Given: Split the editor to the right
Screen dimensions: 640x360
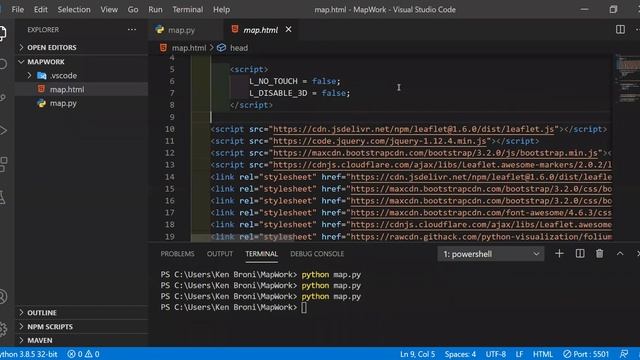Looking at the screenshot, I should pos(620,29).
